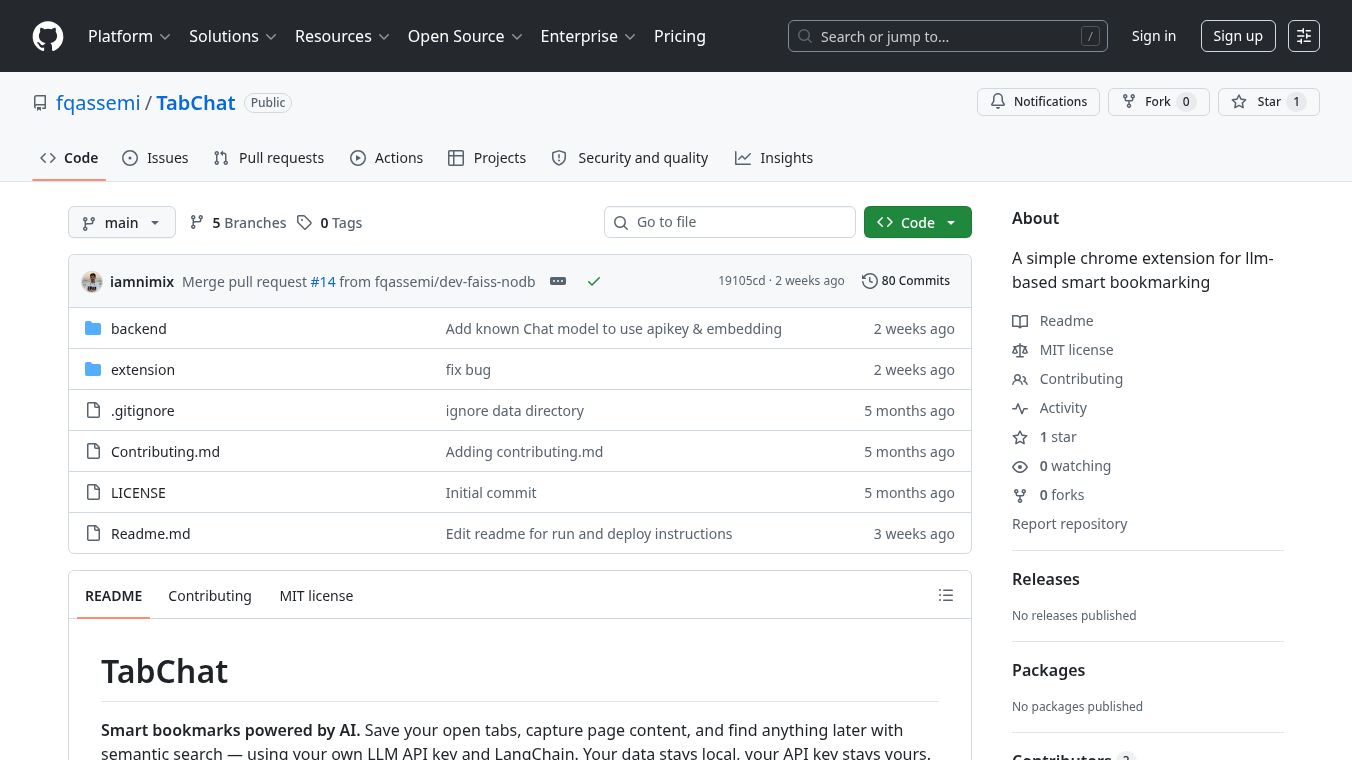The image size is (1352, 760).
Task: Click iamnimix avatar thumbnail
Action: pyautogui.click(x=92, y=282)
